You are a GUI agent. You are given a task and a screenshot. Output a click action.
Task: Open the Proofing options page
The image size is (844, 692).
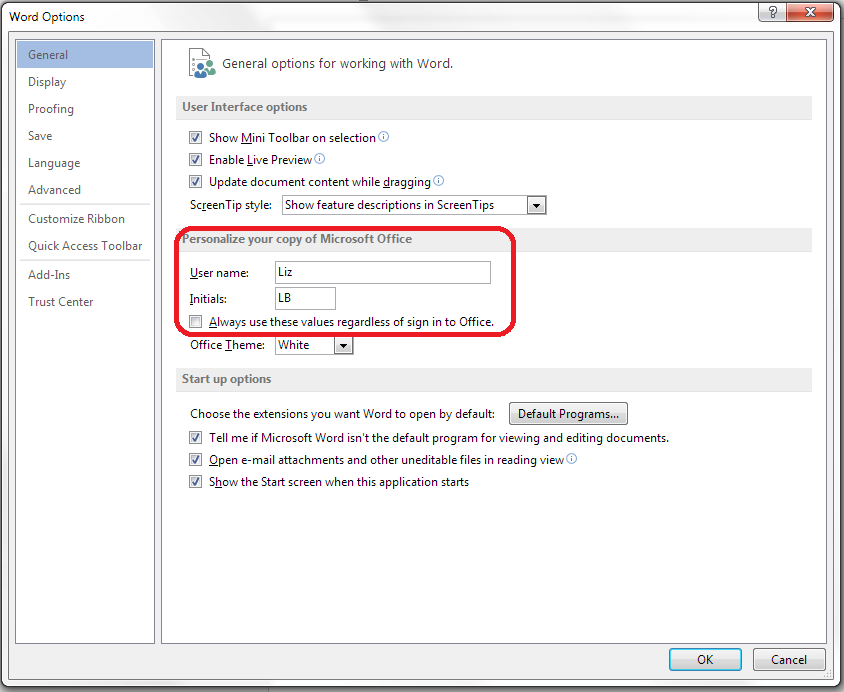pos(51,109)
